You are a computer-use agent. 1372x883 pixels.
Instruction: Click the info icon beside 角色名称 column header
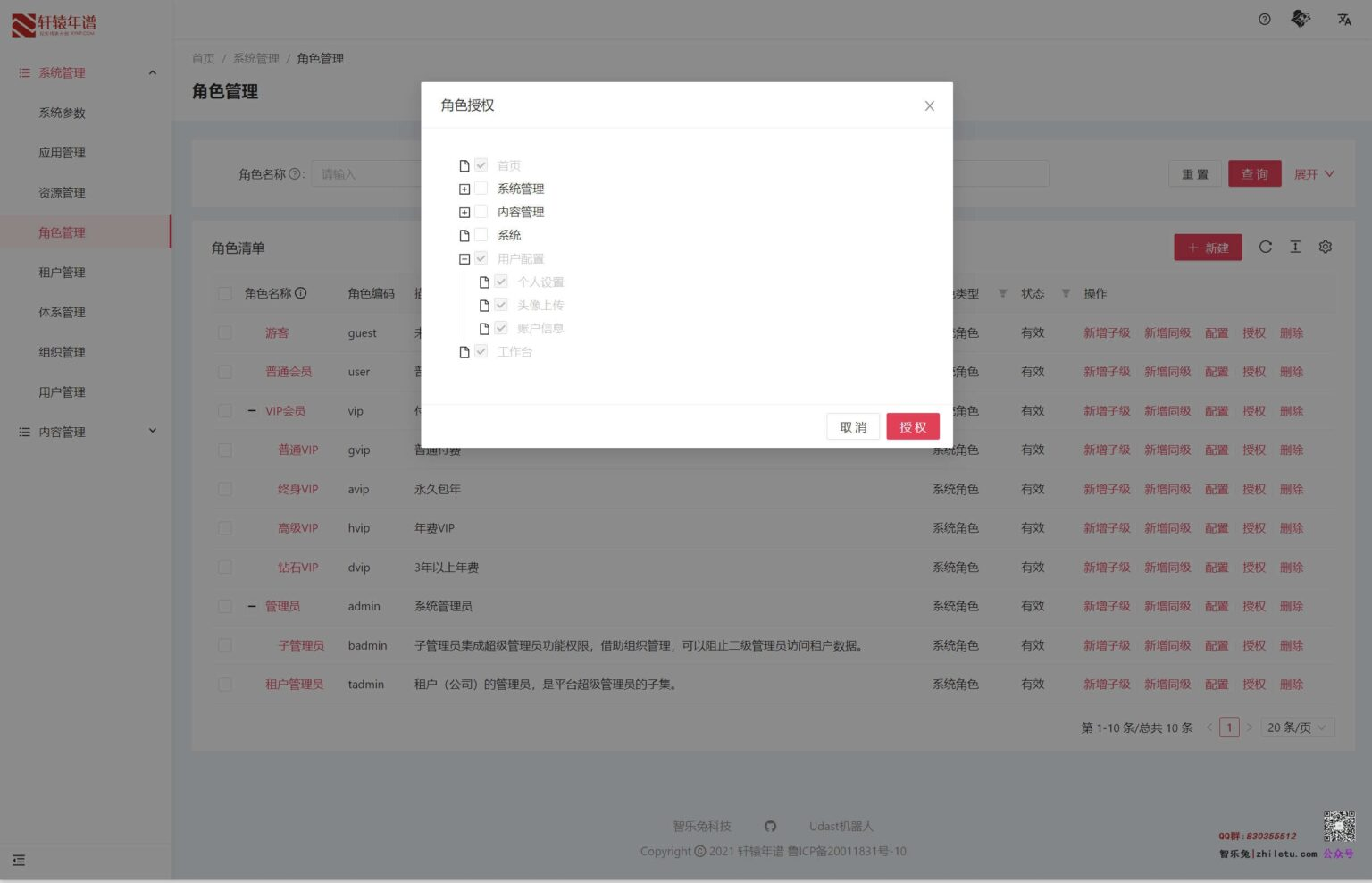301,293
